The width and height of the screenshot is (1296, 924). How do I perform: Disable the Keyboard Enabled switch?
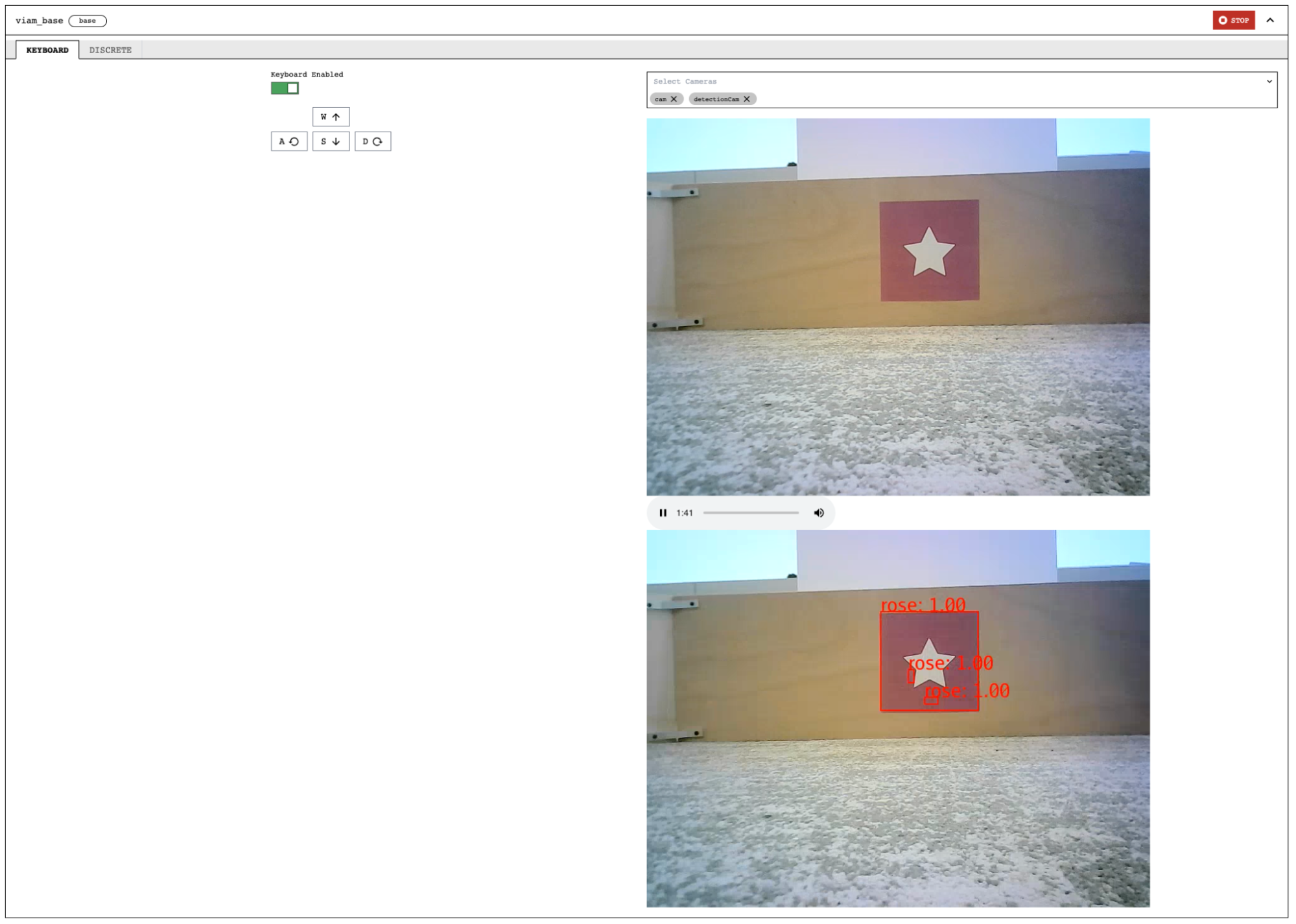point(285,88)
